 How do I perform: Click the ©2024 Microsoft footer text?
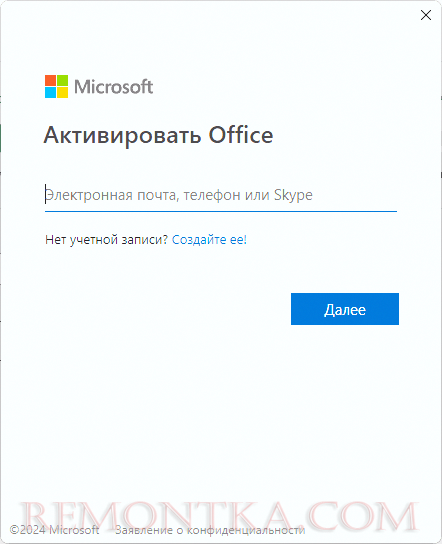pyautogui.click(x=54, y=530)
